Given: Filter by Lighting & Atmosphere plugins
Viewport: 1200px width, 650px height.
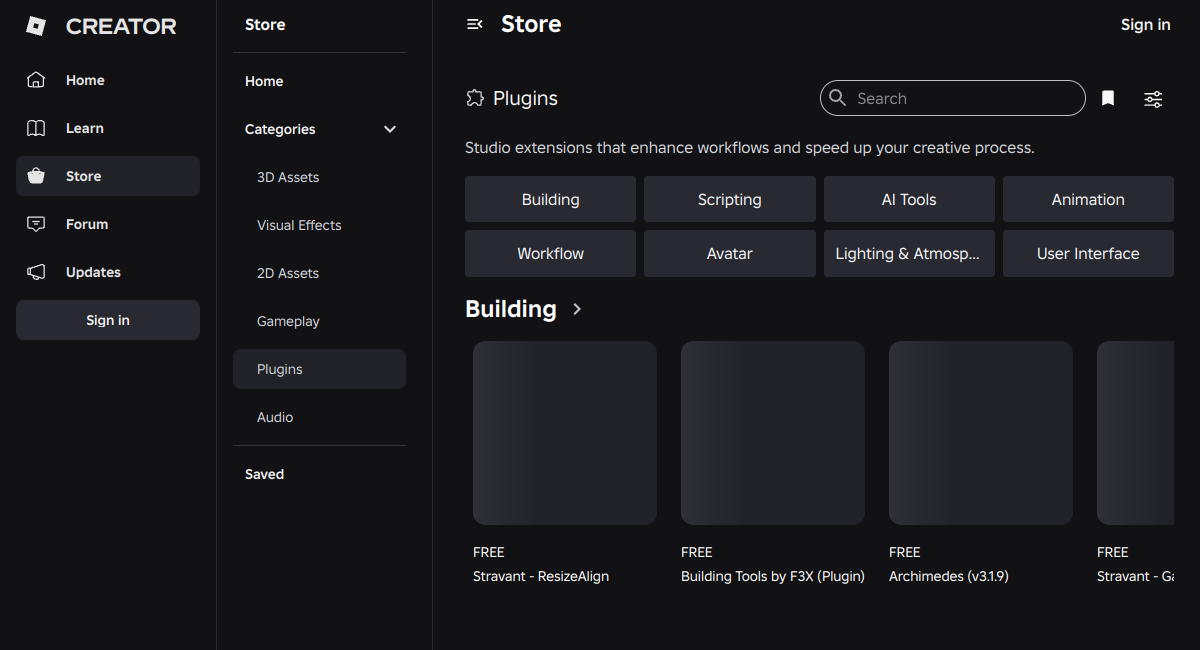Looking at the screenshot, I should pyautogui.click(x=909, y=253).
